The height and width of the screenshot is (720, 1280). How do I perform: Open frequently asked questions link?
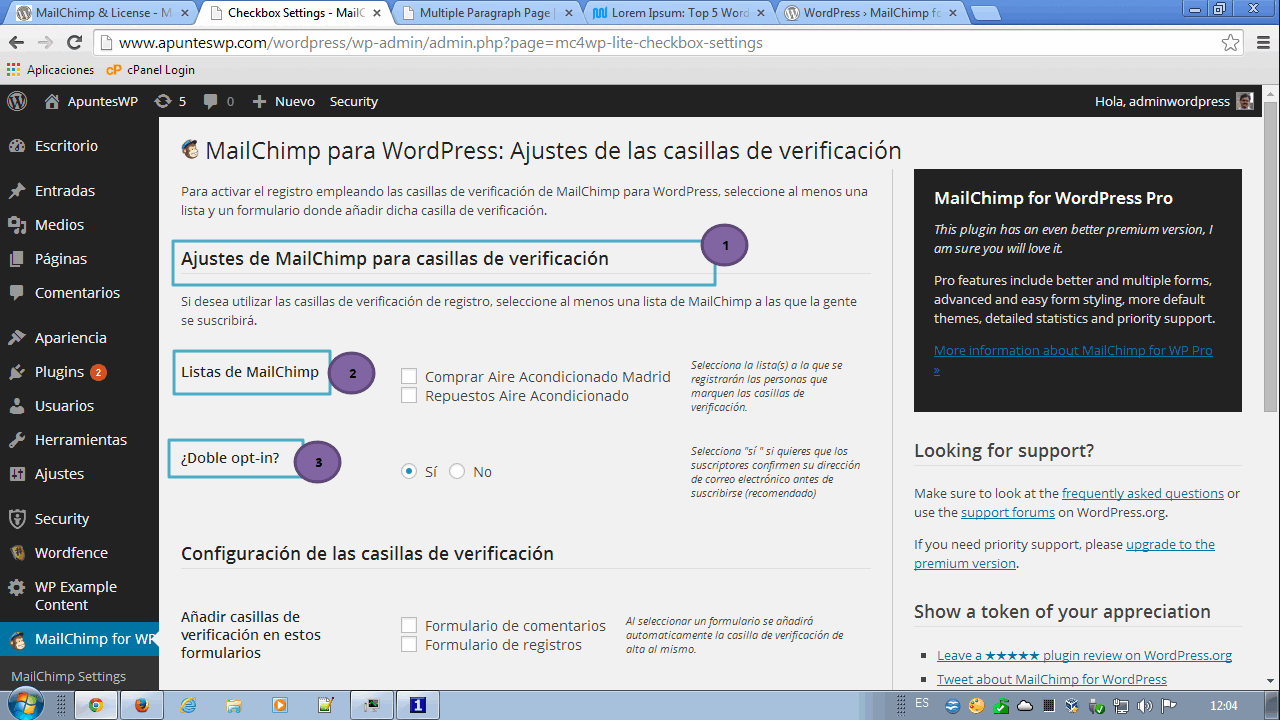coord(1142,493)
